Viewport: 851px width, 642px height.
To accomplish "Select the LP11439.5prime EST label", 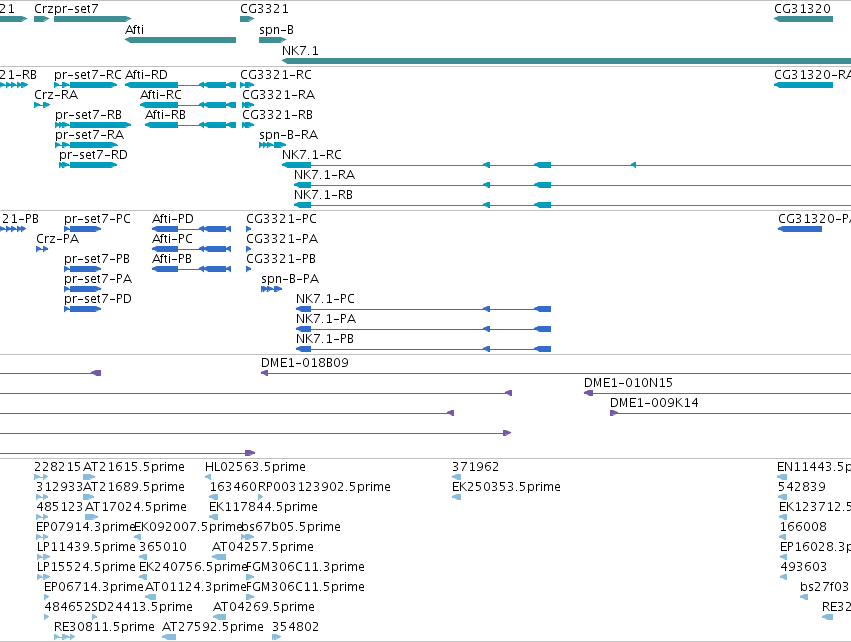I will coord(86,548).
